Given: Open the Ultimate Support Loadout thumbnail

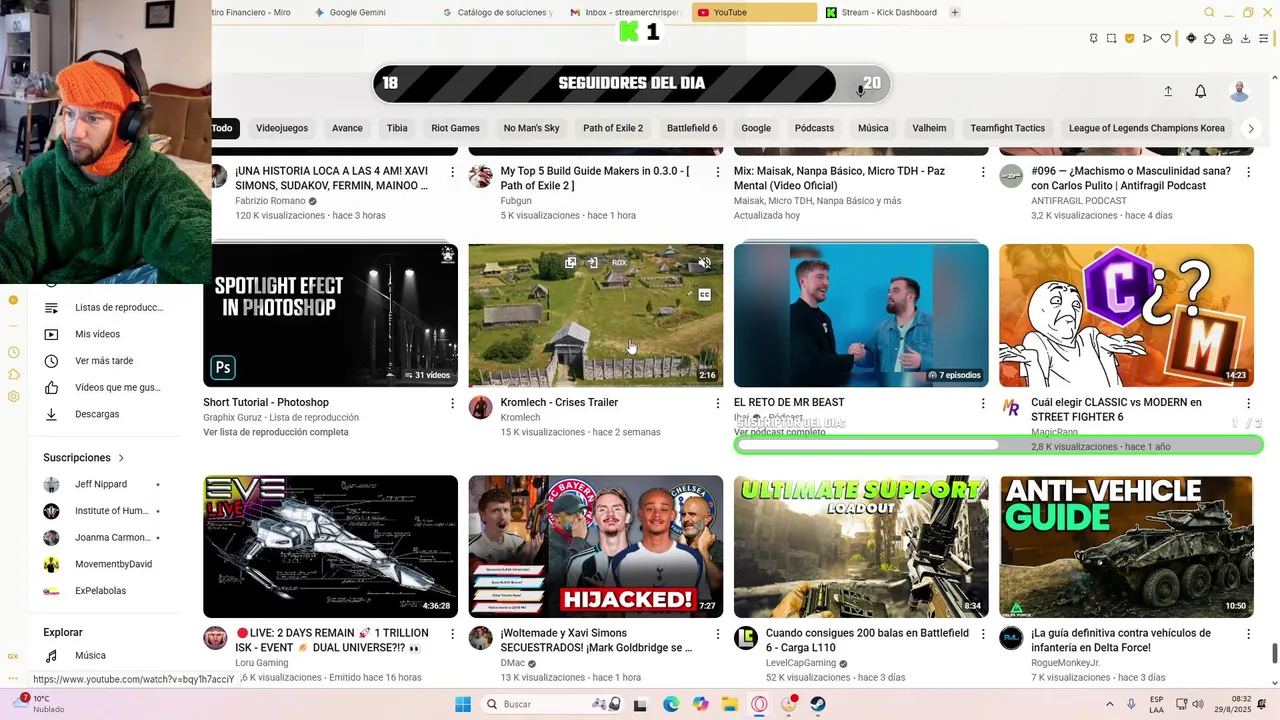Looking at the screenshot, I should 861,546.
